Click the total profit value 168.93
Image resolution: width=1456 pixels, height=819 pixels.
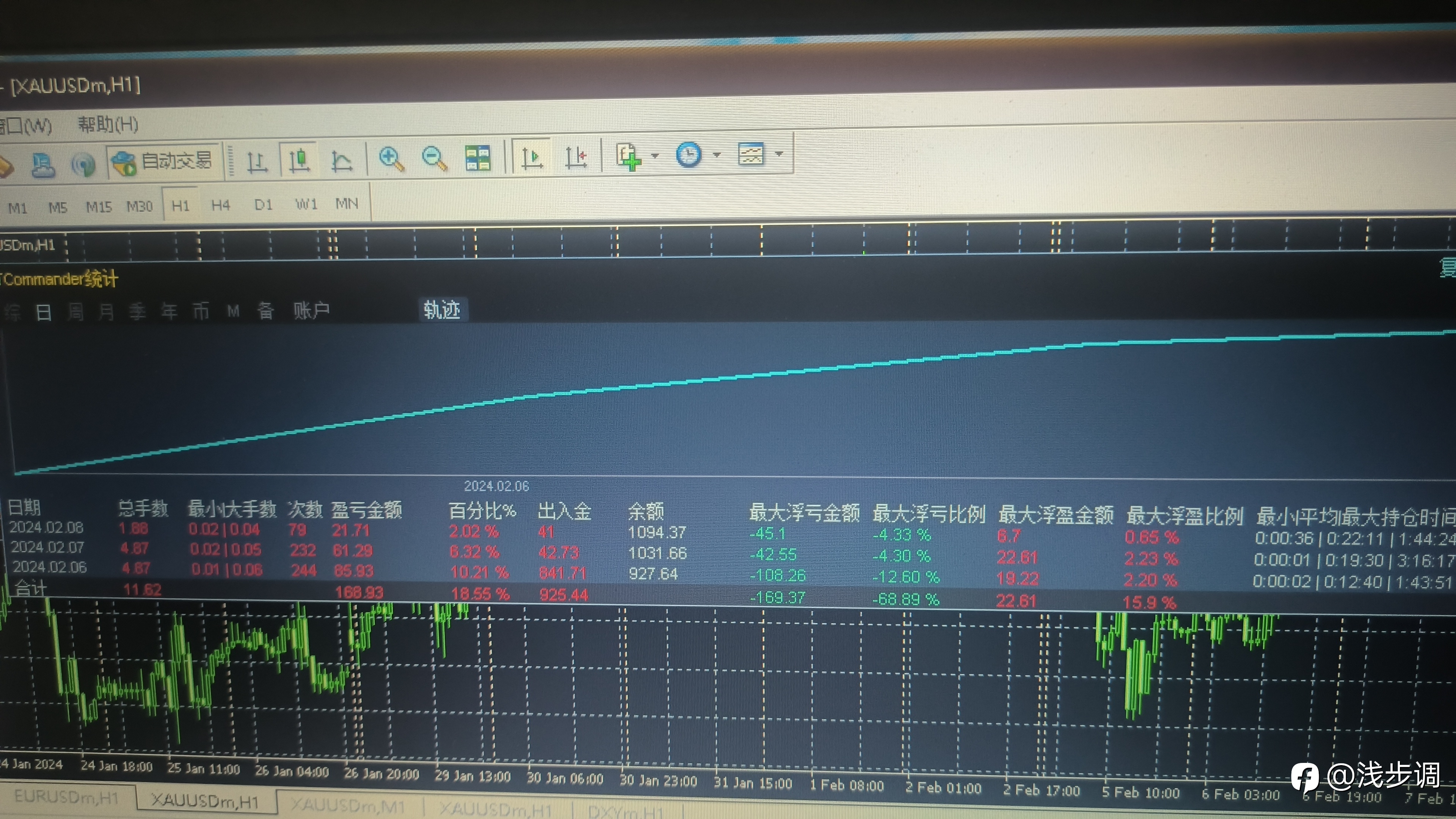pos(359,592)
